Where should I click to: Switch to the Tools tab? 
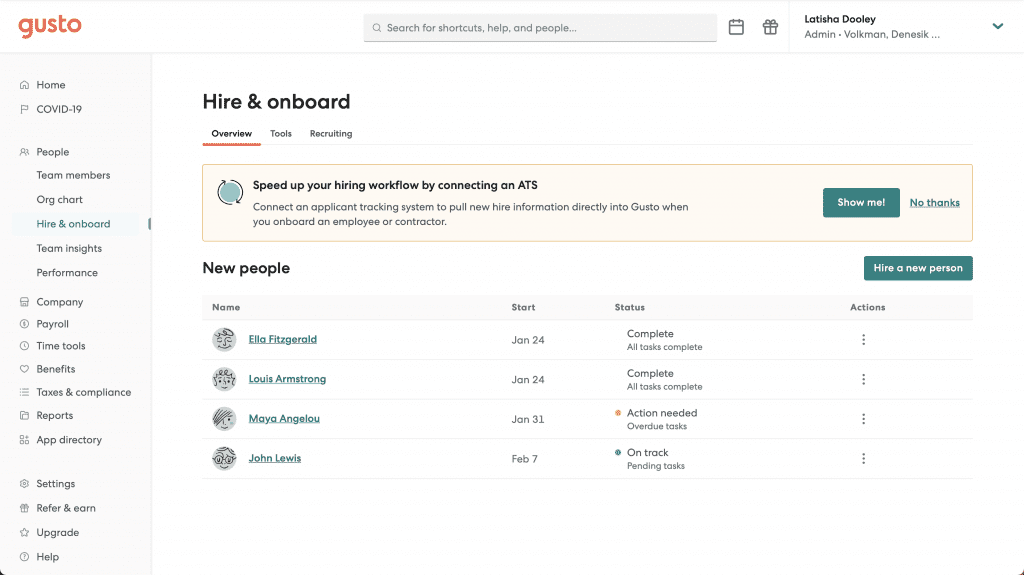point(281,133)
